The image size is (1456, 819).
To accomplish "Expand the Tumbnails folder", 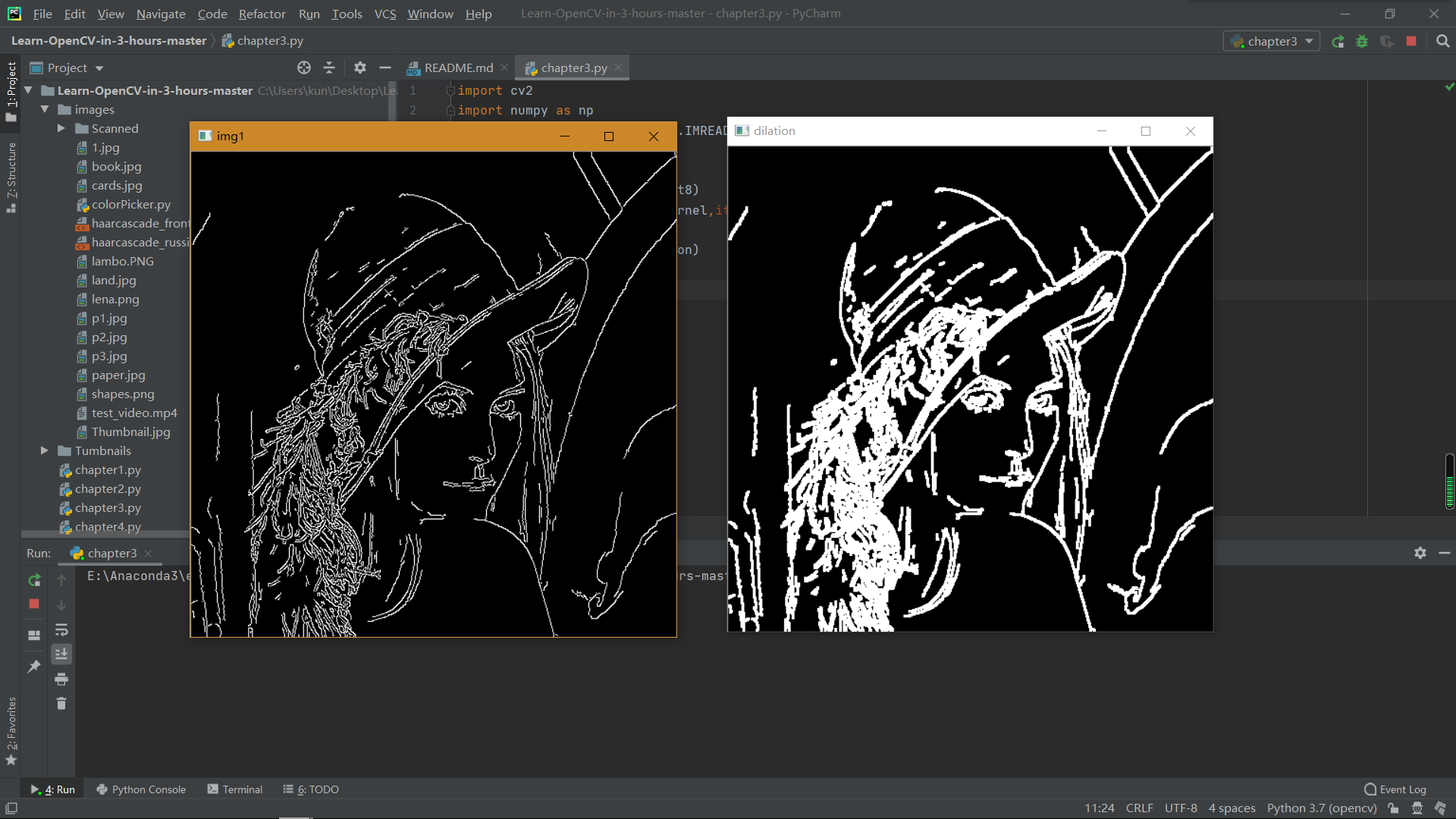I will [45, 450].
